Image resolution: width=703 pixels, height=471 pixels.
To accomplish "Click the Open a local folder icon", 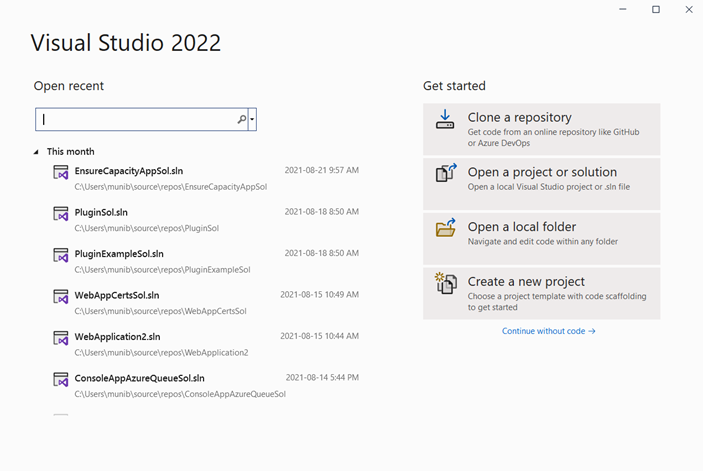I will point(446,228).
